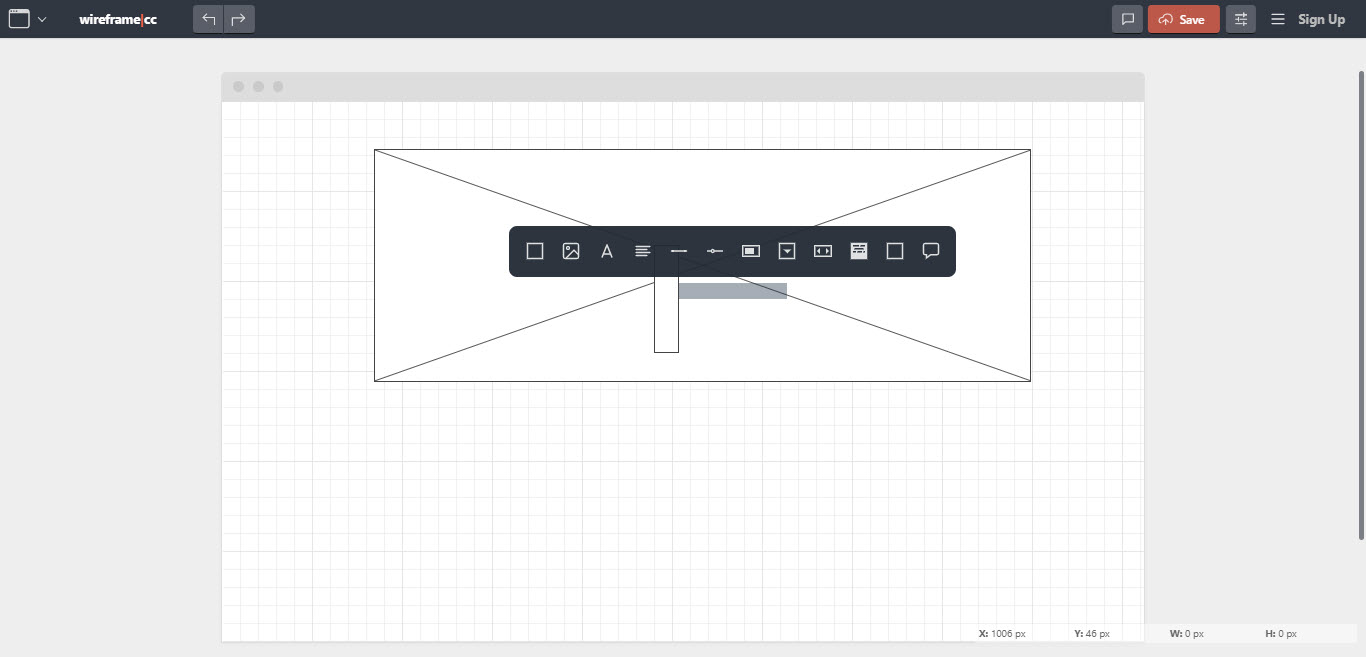Screen dimensions: 1366x657
Task: Open the viewport size dropdown
Action: click(28, 18)
